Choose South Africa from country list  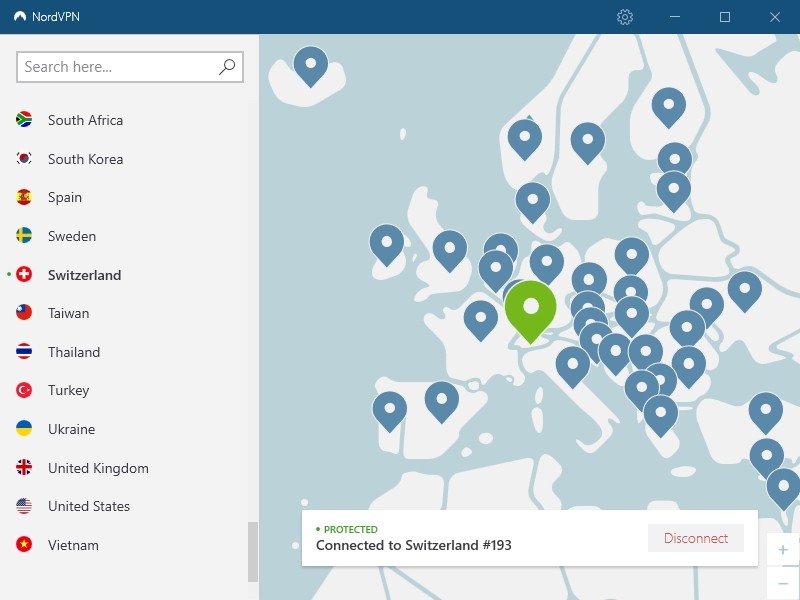point(85,120)
